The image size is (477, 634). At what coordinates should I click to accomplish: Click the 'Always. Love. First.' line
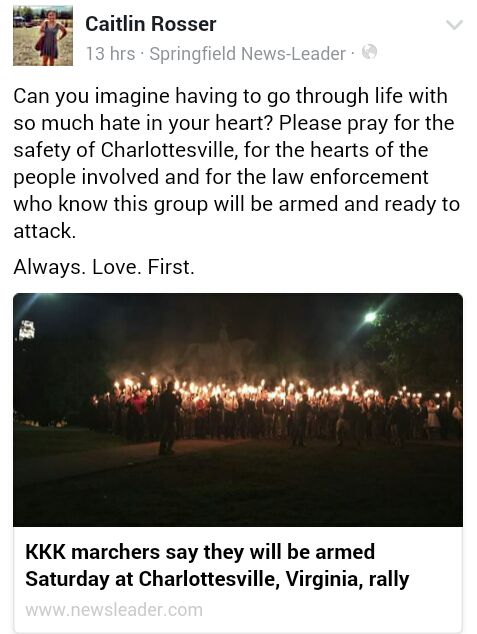coord(104,267)
